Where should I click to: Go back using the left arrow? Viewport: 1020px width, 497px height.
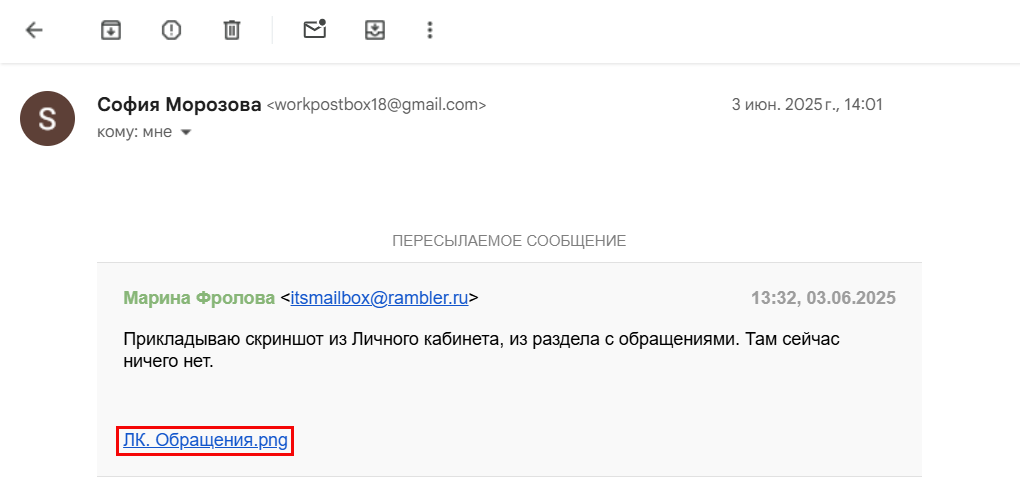tap(35, 30)
